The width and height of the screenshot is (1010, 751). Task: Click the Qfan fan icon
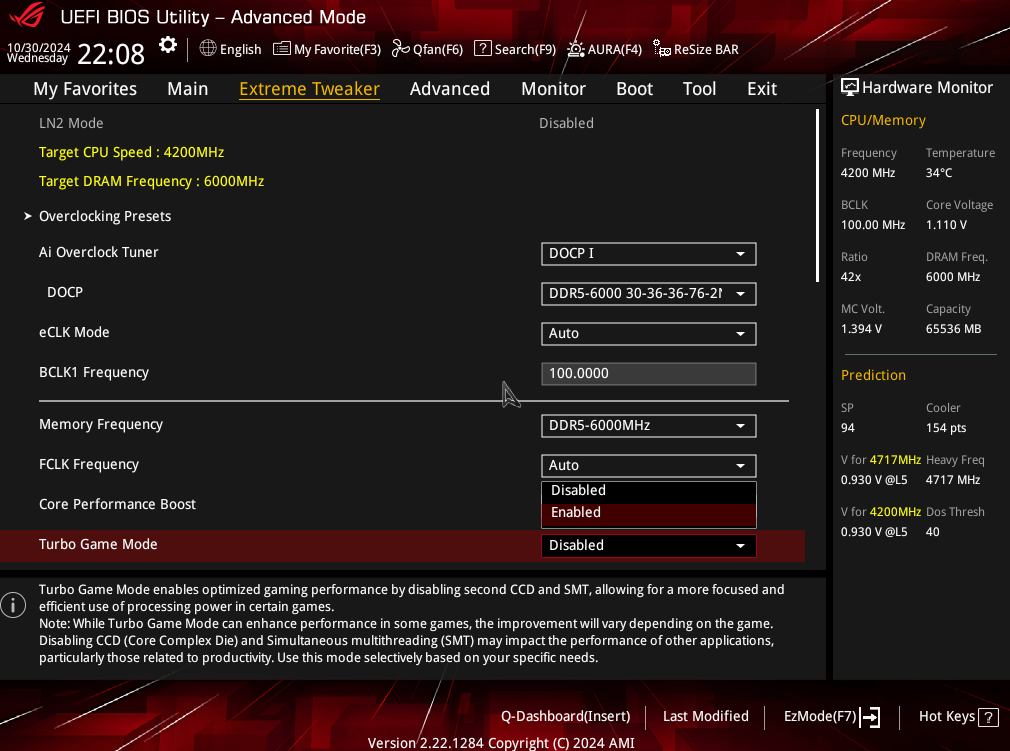(x=400, y=49)
